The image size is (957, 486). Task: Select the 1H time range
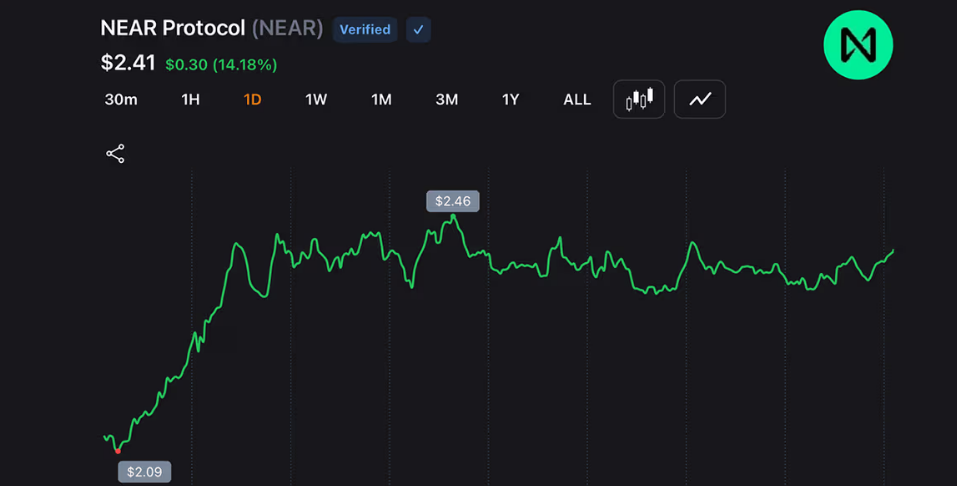click(x=190, y=100)
